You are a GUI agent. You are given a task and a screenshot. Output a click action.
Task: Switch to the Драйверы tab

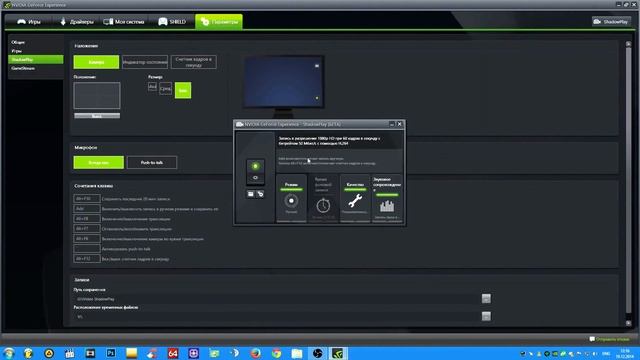[x=77, y=22]
